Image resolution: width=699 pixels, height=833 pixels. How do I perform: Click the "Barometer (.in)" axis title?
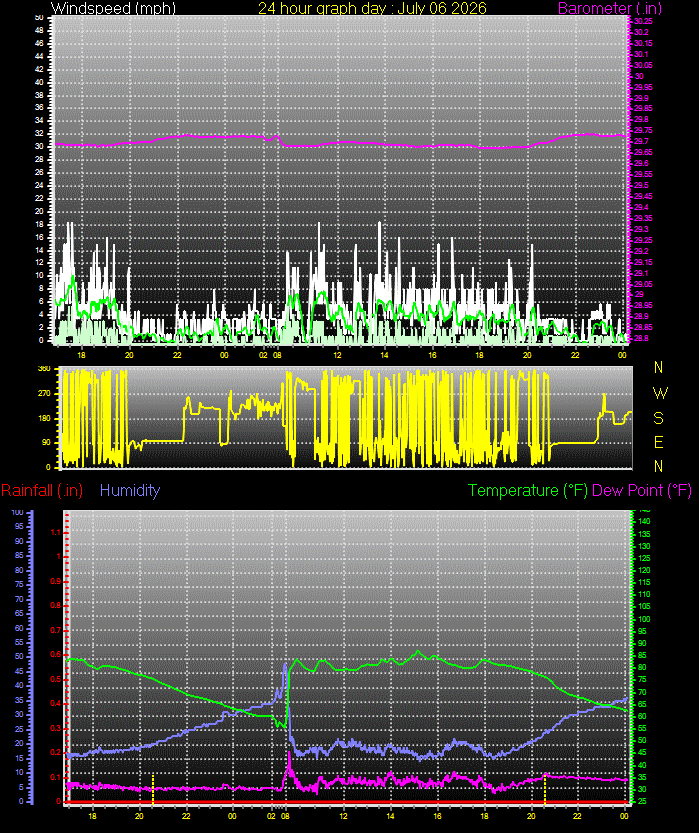click(x=610, y=8)
